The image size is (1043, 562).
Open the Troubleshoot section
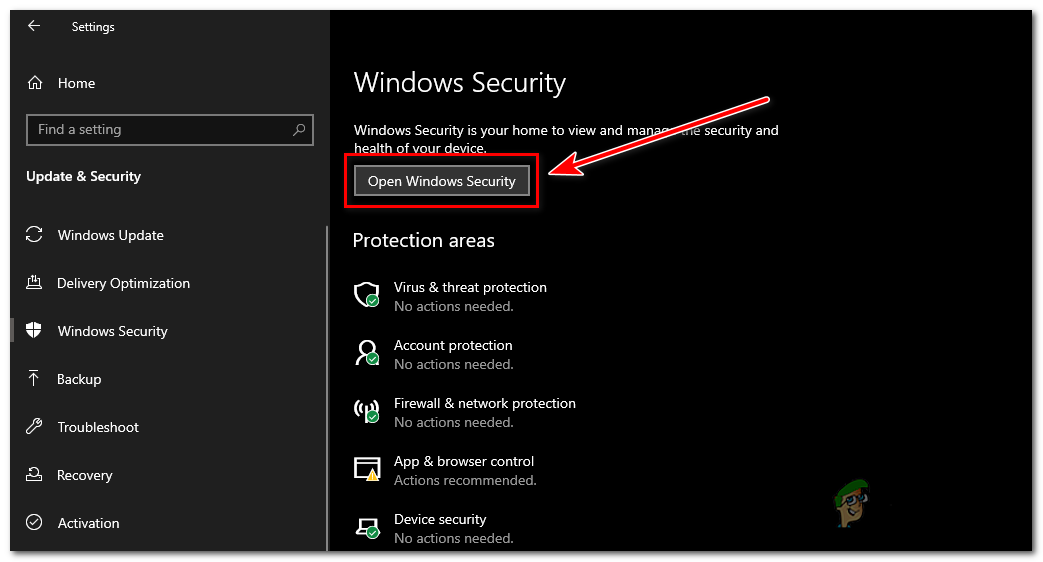tap(98, 427)
